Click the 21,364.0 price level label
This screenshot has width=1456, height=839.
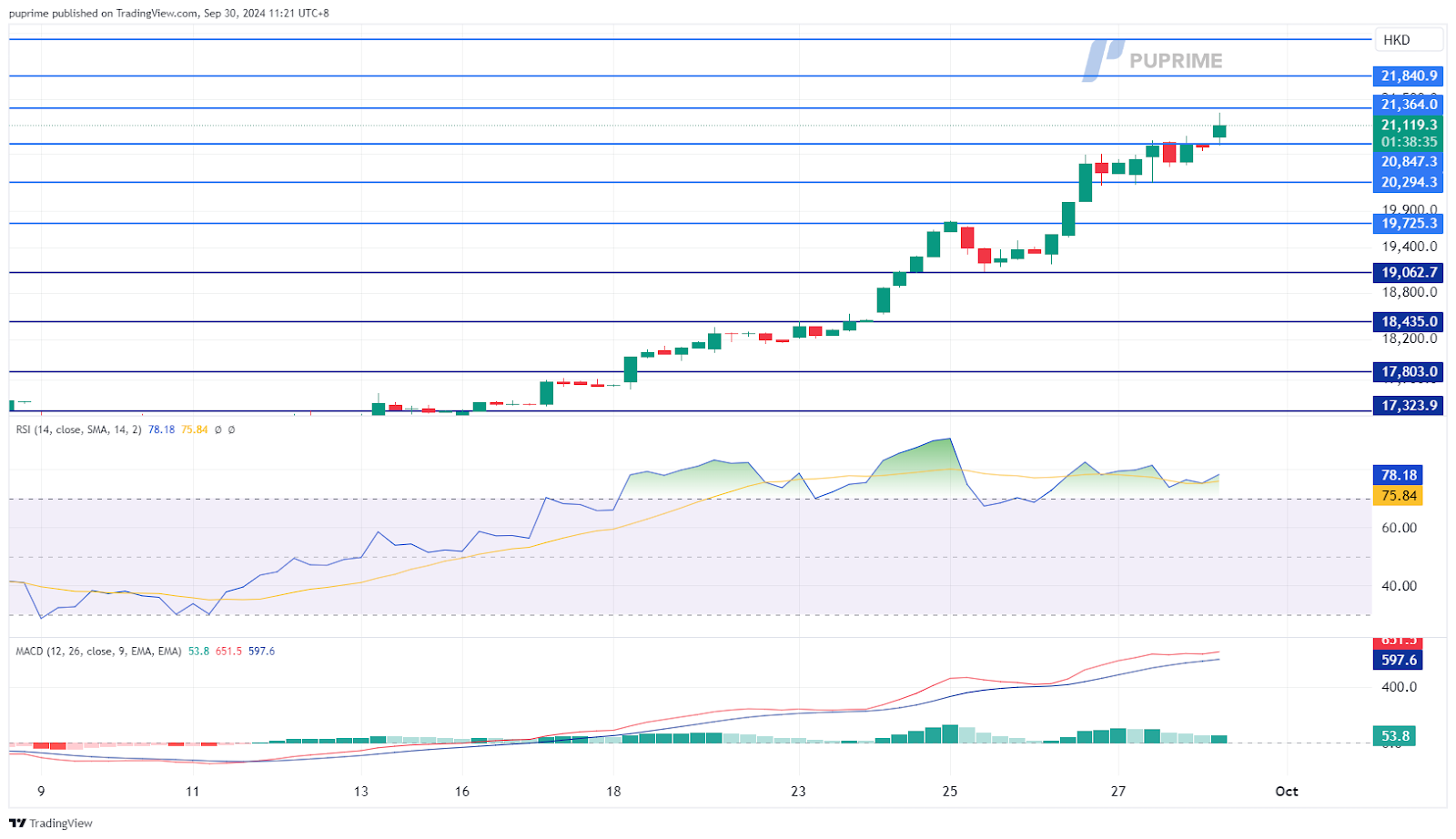(1409, 105)
